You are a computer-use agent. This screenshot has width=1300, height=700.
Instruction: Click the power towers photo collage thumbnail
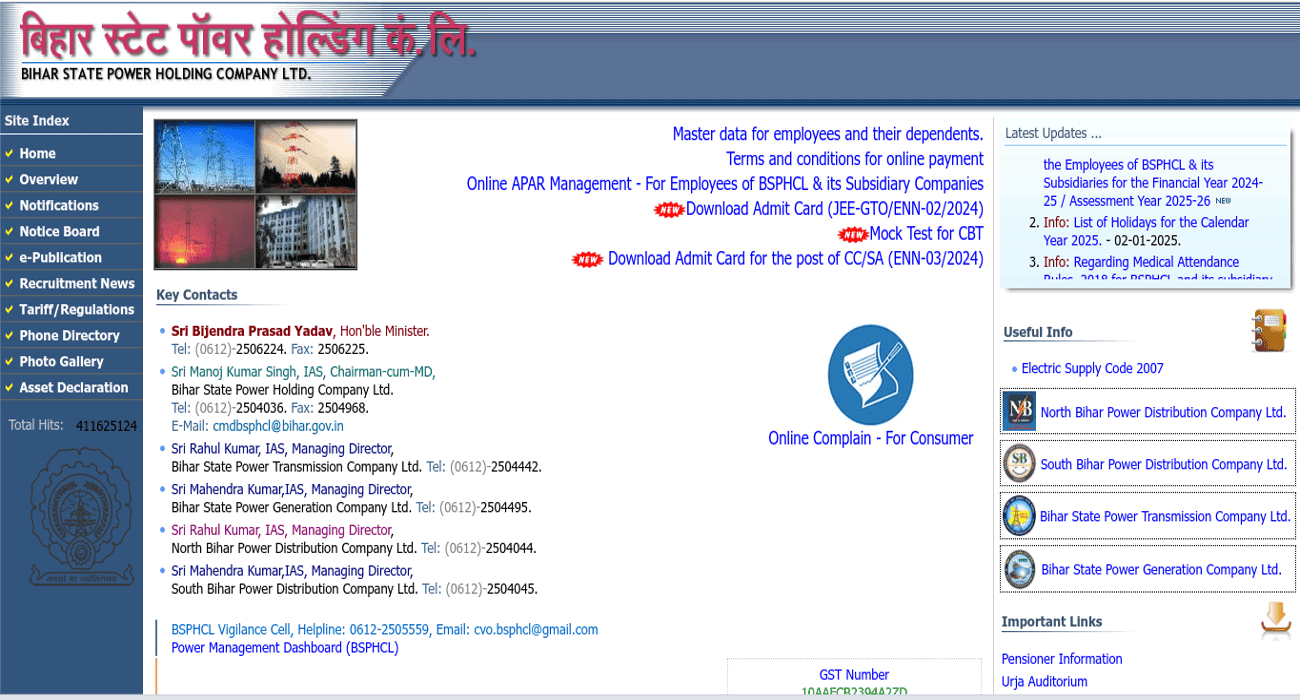tap(255, 195)
